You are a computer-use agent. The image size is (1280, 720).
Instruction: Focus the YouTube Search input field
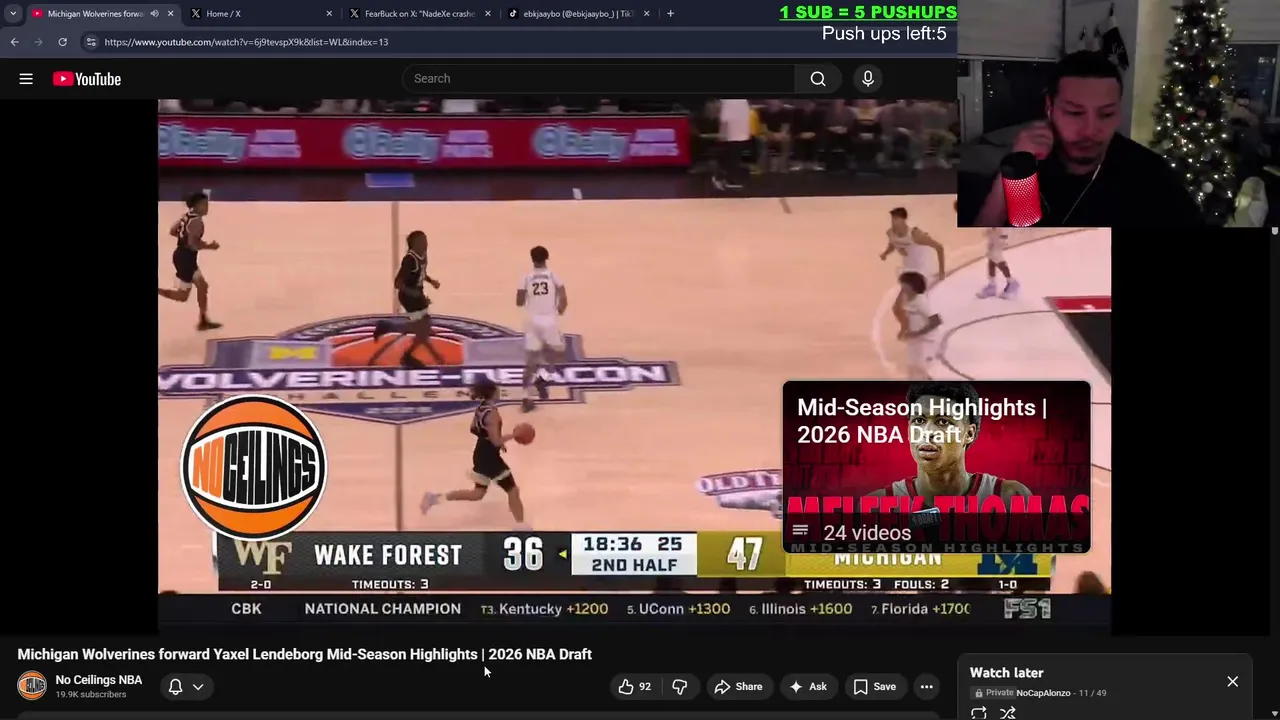[600, 79]
